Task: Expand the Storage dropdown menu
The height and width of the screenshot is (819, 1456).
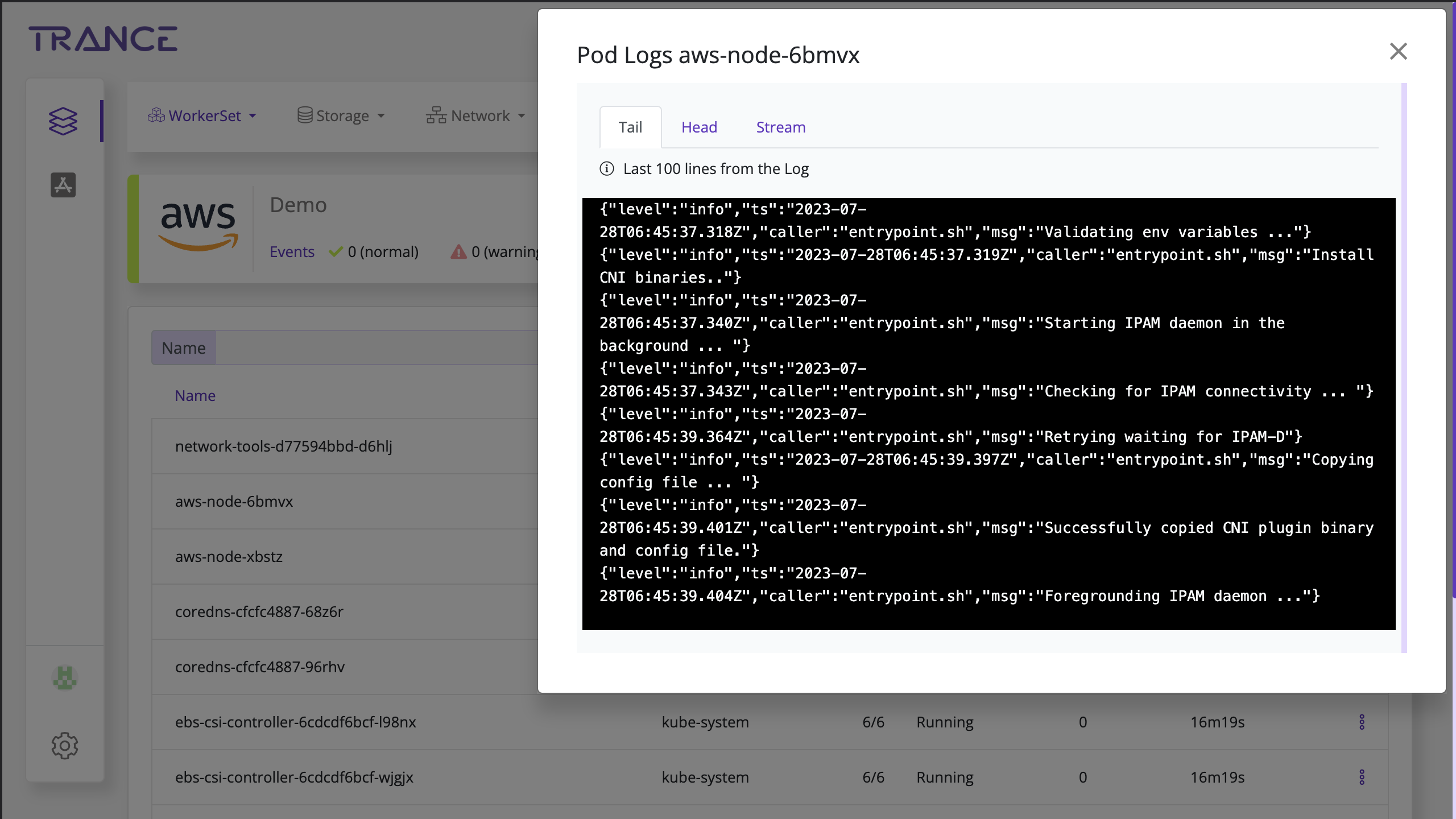Action: [341, 116]
